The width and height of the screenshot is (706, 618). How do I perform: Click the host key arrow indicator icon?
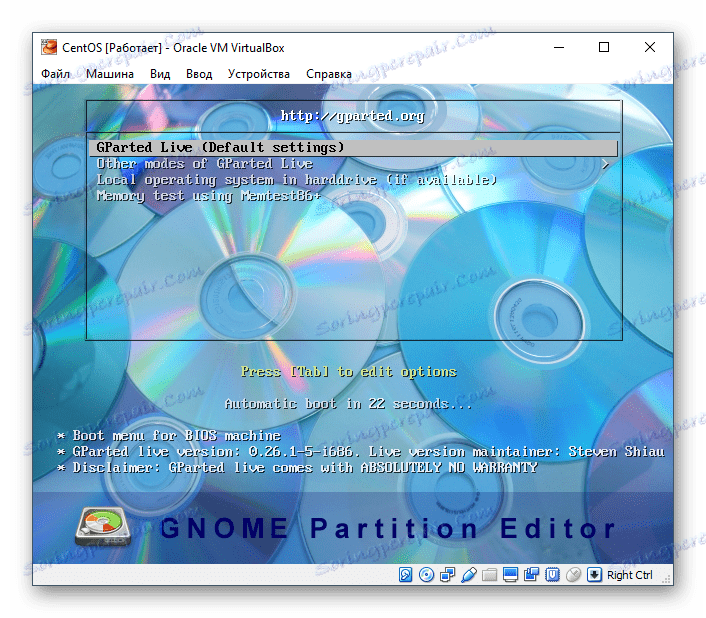click(x=594, y=575)
